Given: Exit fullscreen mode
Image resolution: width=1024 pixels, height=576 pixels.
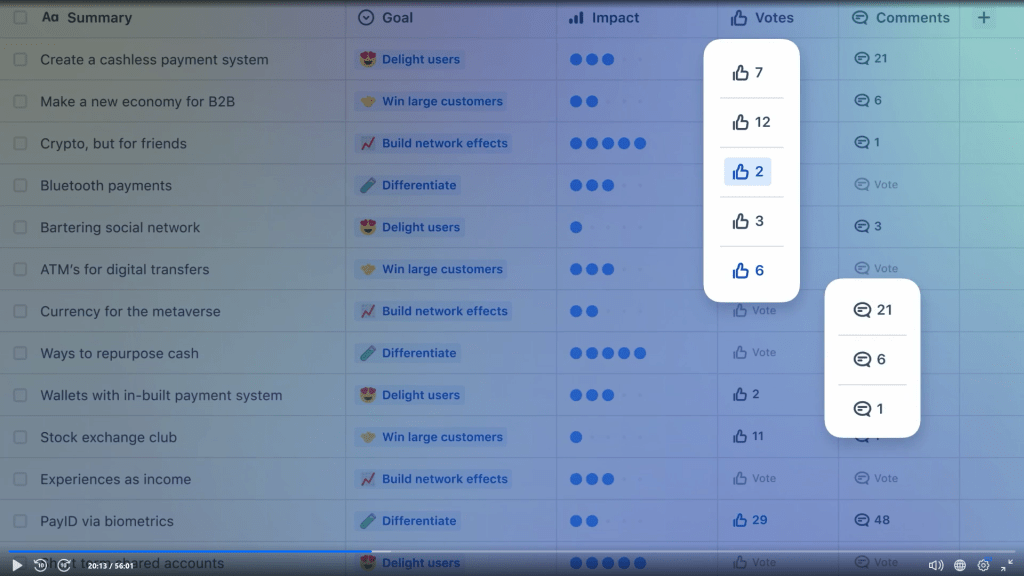Looking at the screenshot, I should [x=1007, y=565].
